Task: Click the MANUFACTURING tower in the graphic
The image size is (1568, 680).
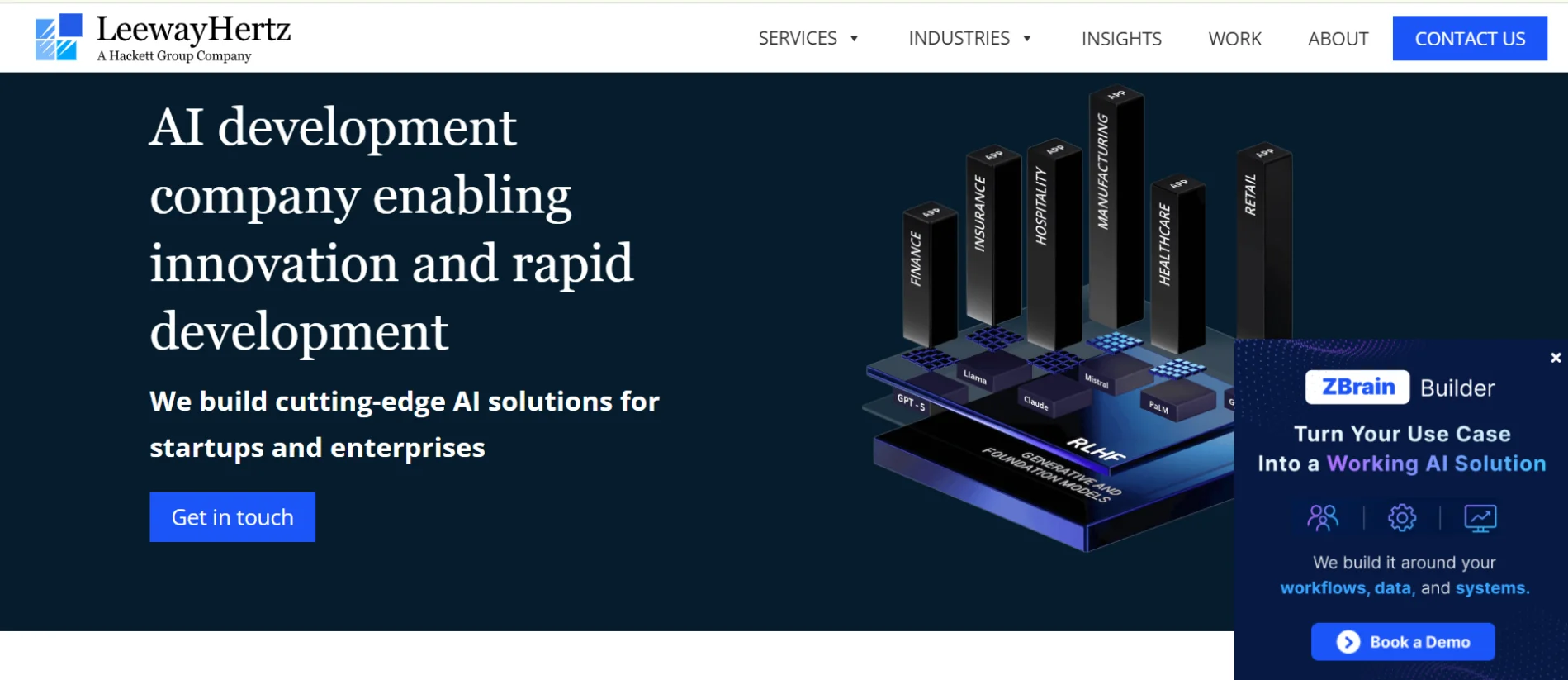Action: 1116,207
